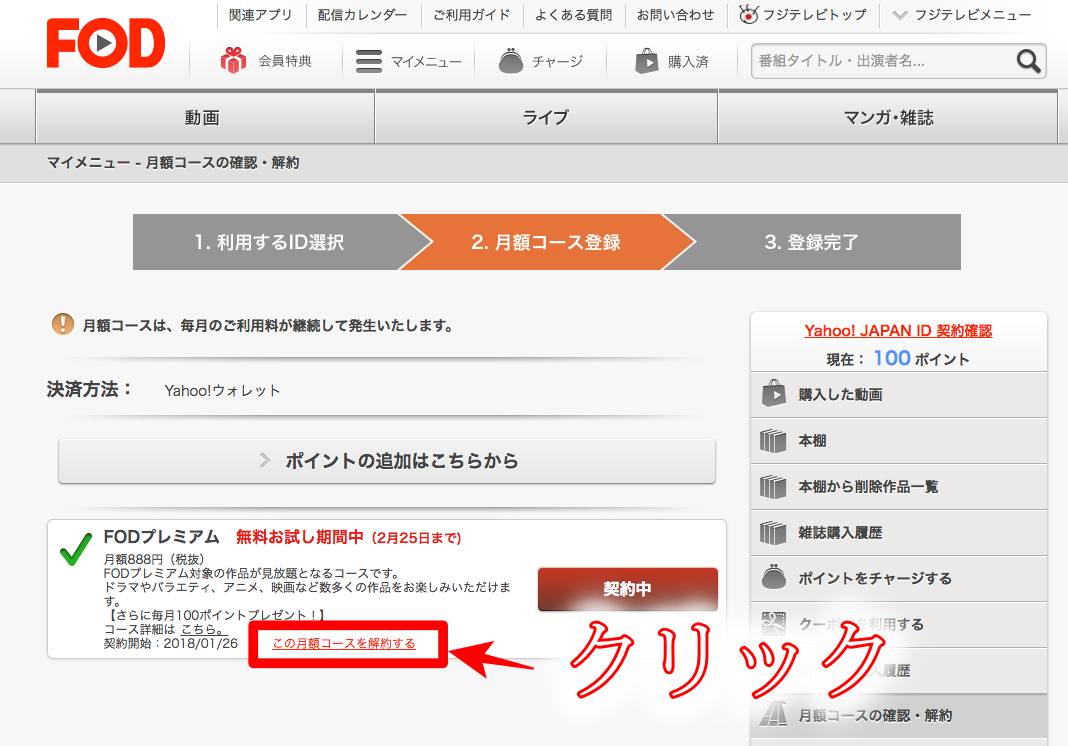
Task: Click the FOD logo
Action: [106, 43]
